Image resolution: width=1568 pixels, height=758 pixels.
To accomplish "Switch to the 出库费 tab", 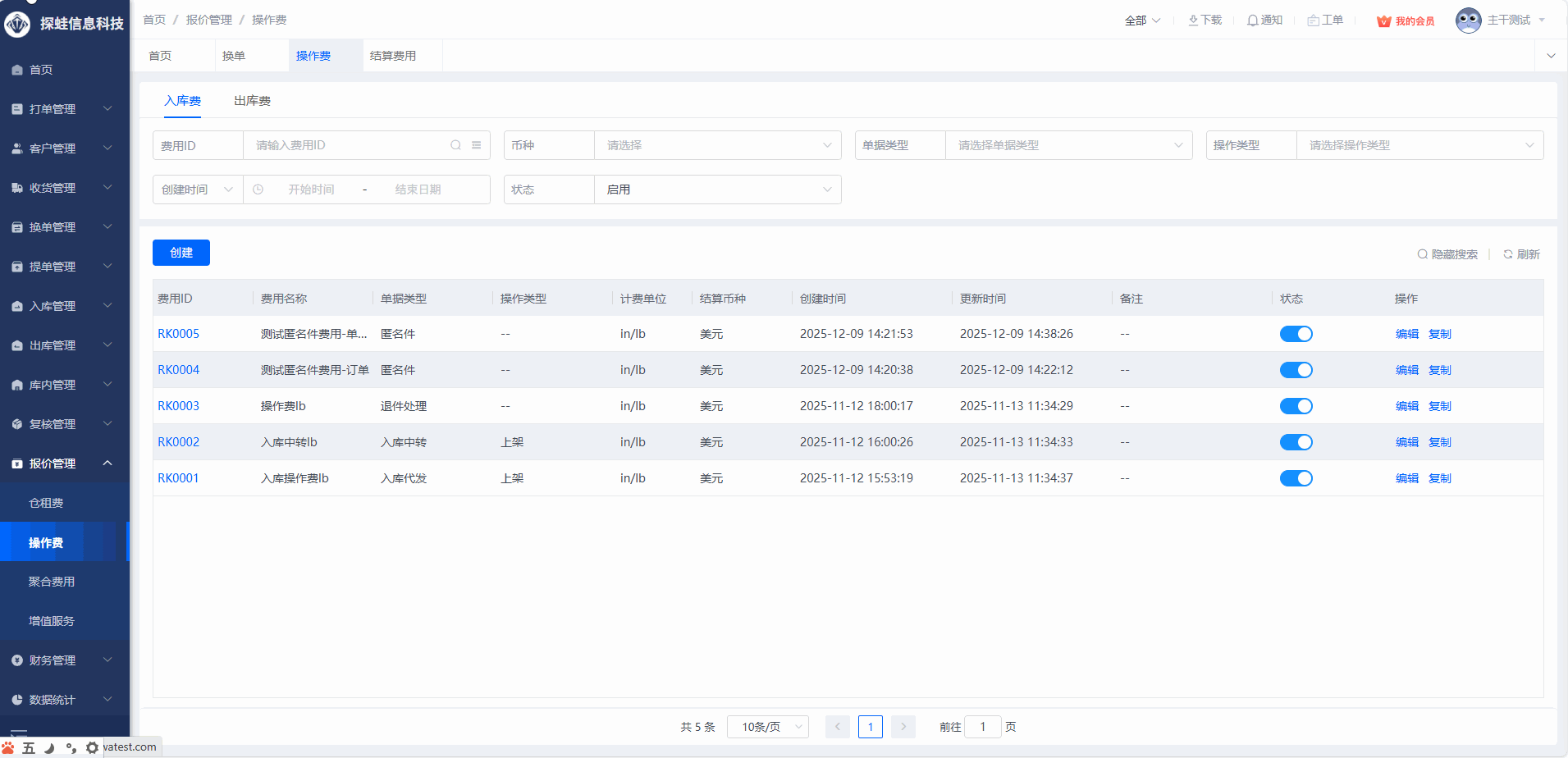I will (252, 101).
